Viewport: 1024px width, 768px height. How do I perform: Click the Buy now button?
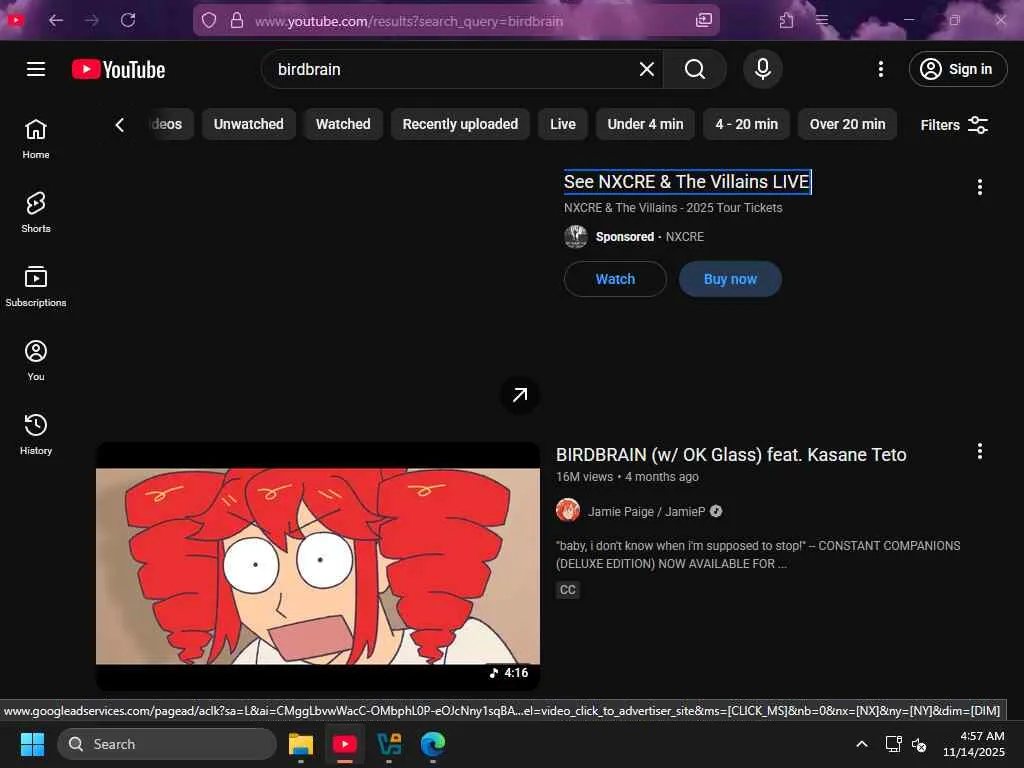tap(730, 279)
